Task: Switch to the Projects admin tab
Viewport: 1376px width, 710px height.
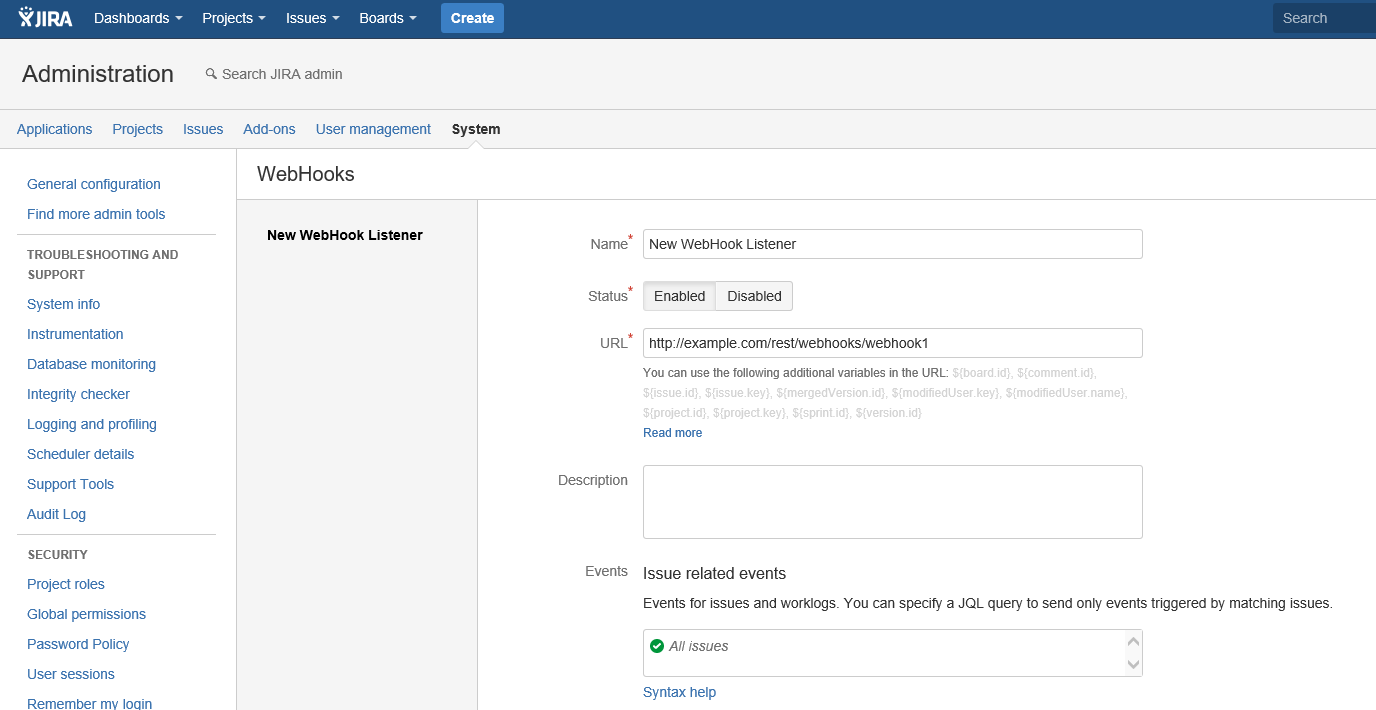Action: point(138,129)
